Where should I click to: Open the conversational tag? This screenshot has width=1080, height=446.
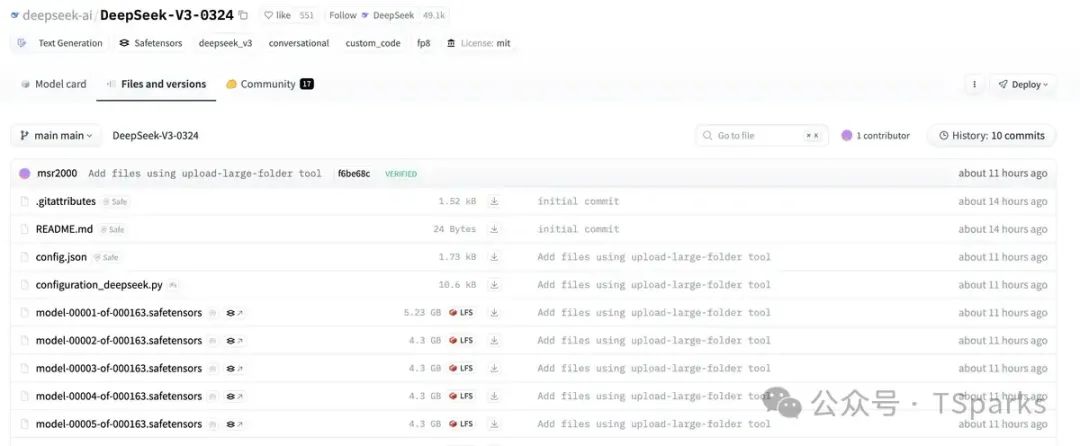299,43
